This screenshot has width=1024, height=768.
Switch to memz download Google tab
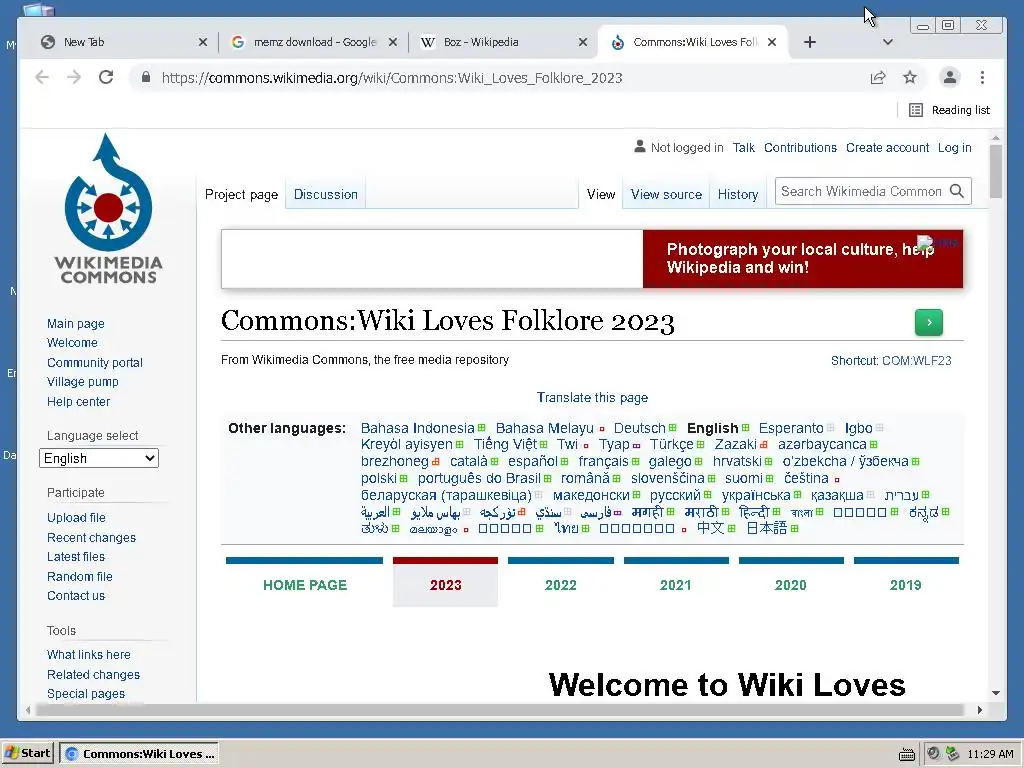[313, 42]
